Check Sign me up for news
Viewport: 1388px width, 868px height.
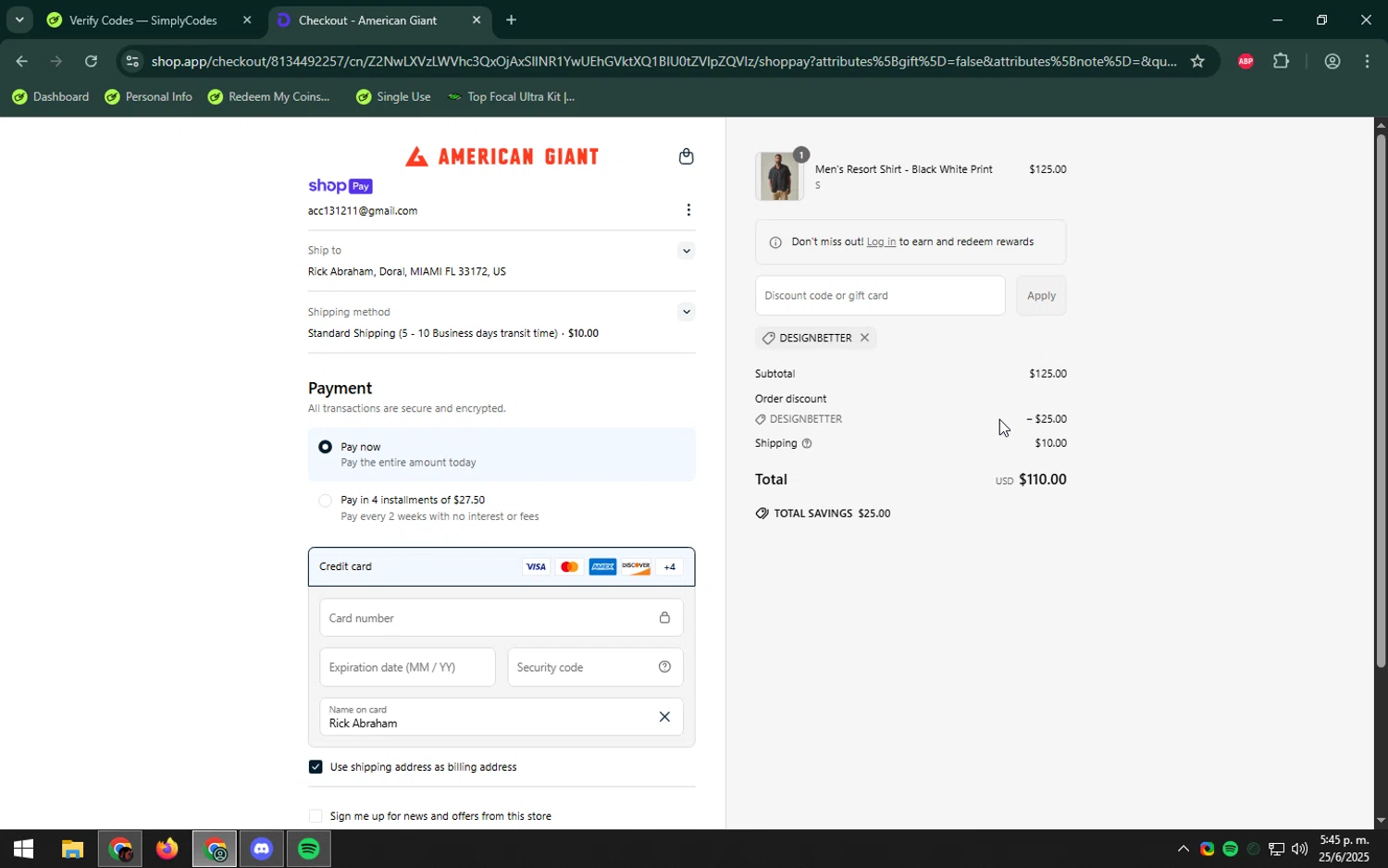tap(316, 816)
